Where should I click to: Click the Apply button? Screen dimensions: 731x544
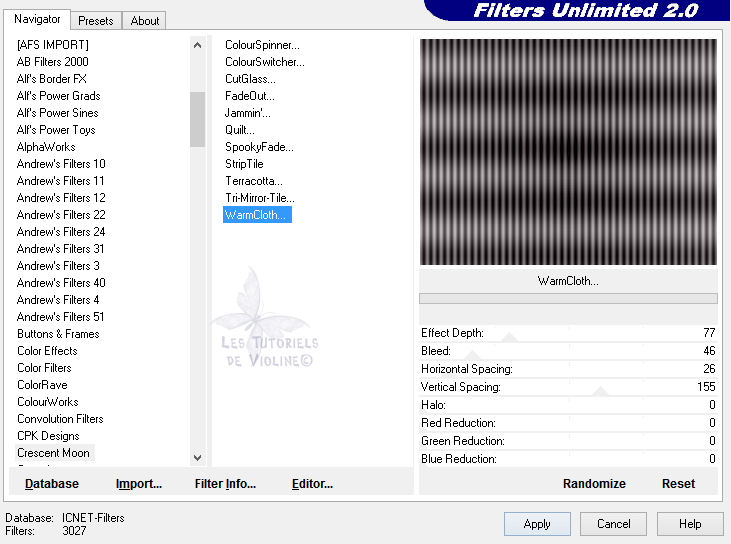(x=537, y=524)
